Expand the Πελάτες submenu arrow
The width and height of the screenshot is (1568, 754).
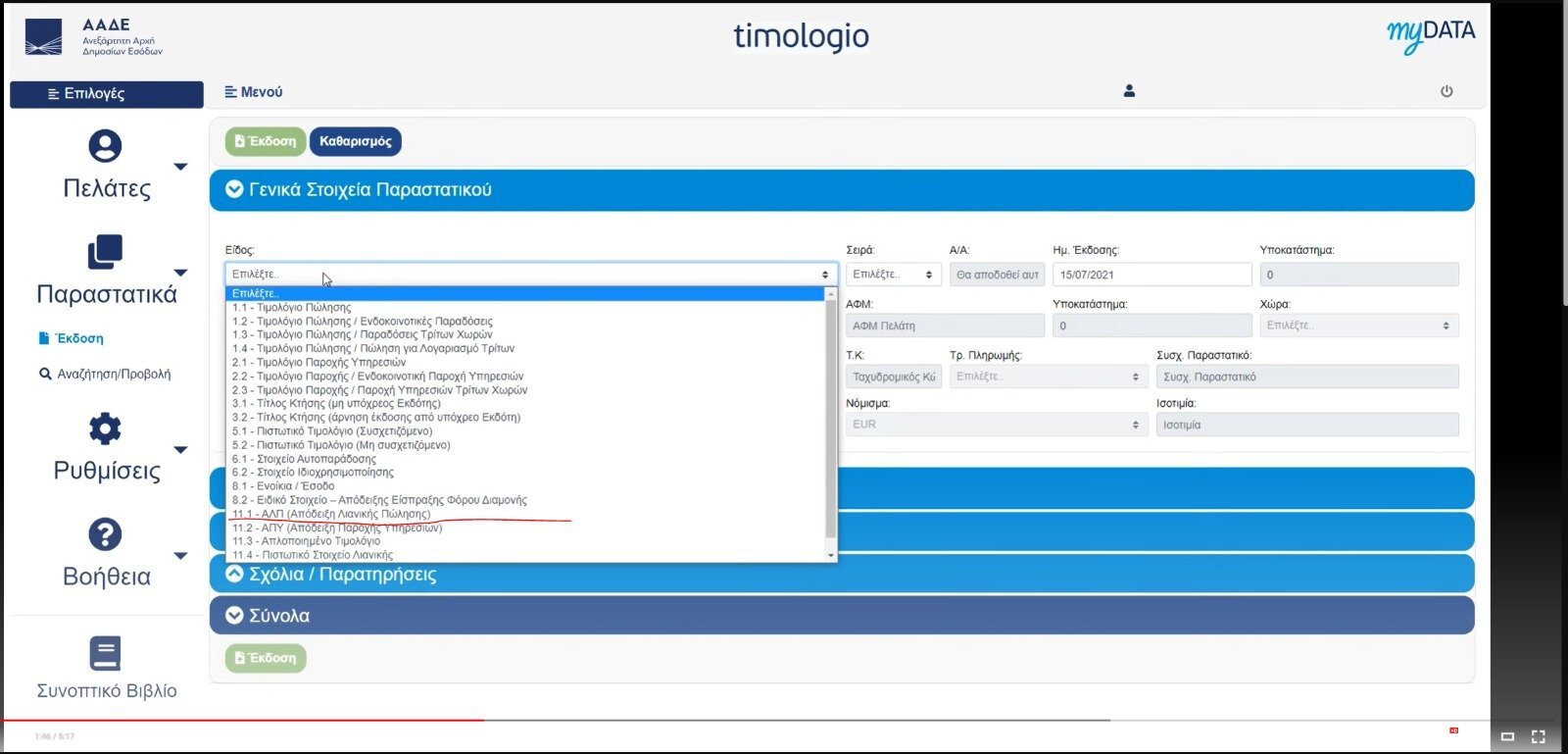coord(180,167)
